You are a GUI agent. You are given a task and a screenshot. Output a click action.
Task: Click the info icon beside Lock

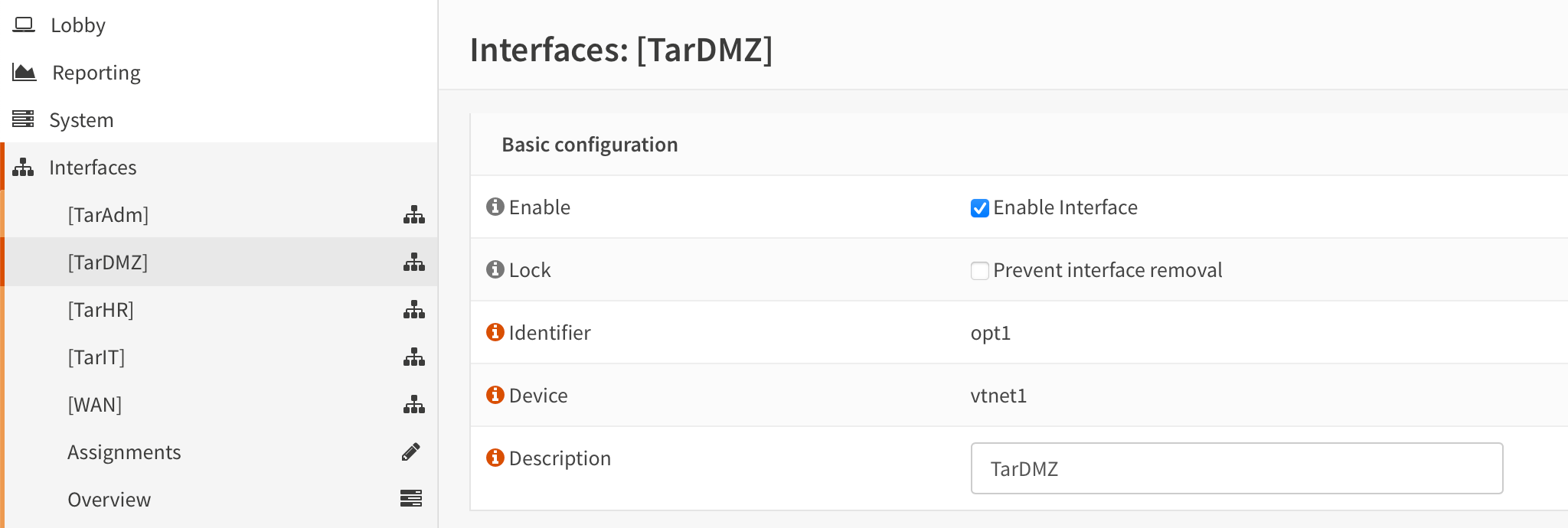[495, 269]
